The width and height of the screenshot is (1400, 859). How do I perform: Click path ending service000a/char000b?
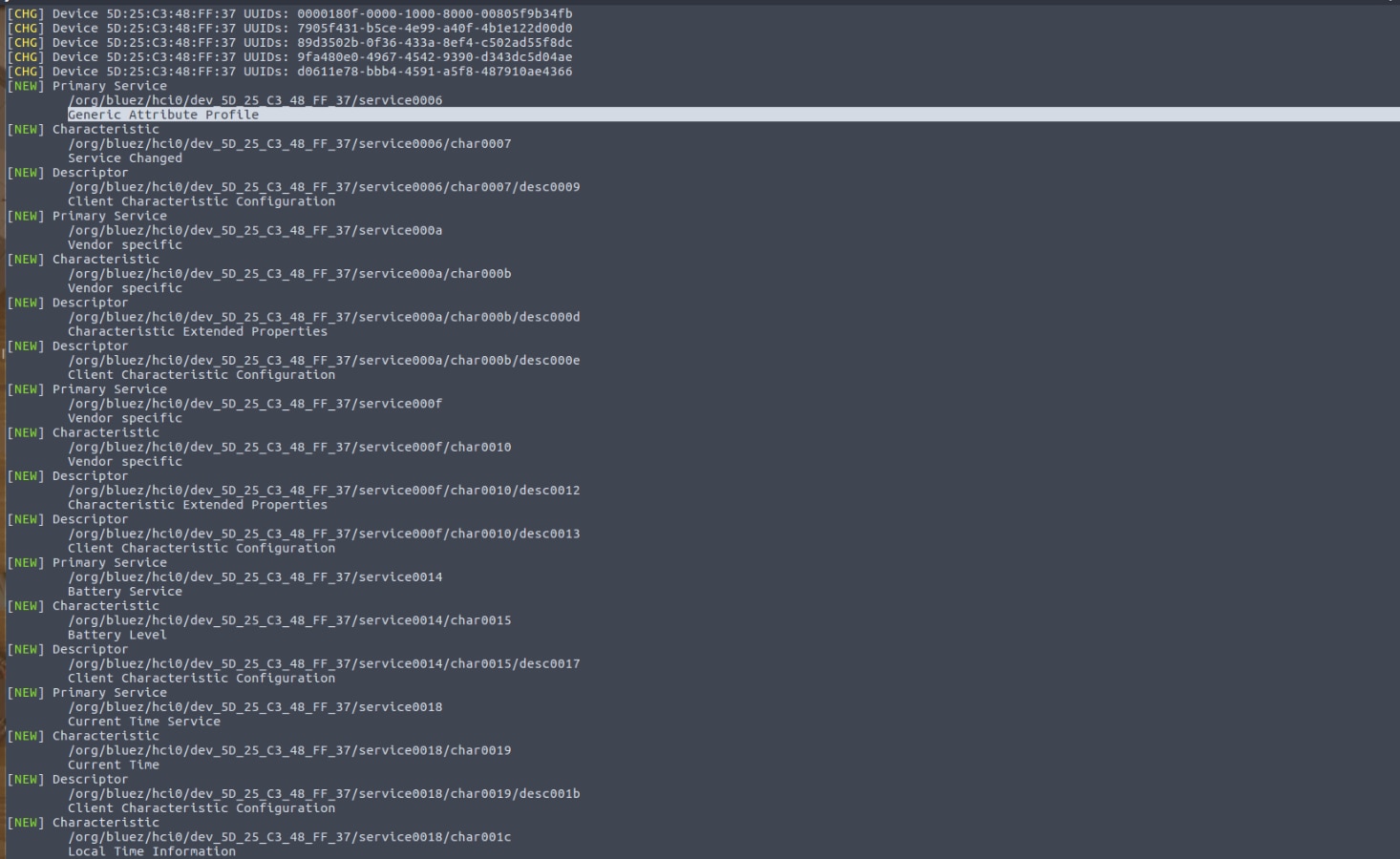(x=289, y=274)
